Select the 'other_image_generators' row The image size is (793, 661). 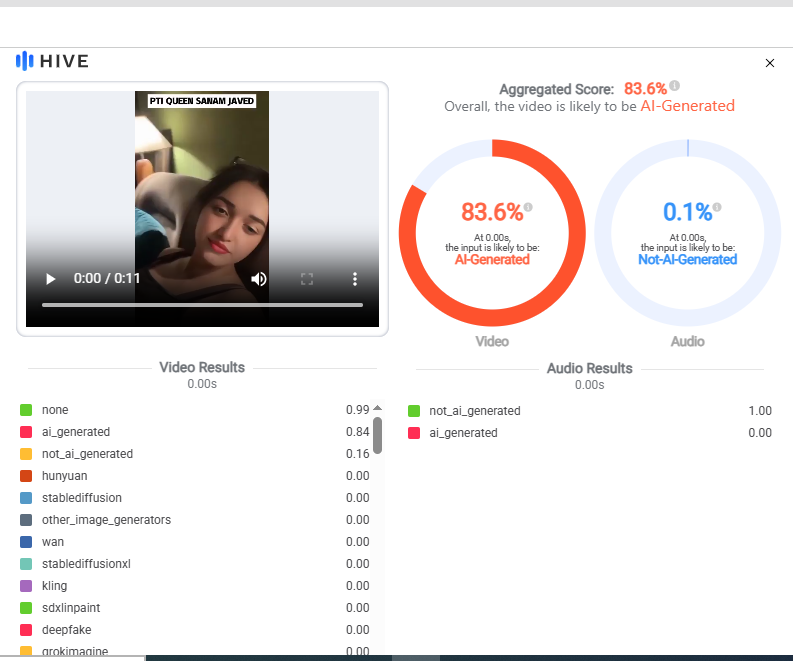[195, 520]
